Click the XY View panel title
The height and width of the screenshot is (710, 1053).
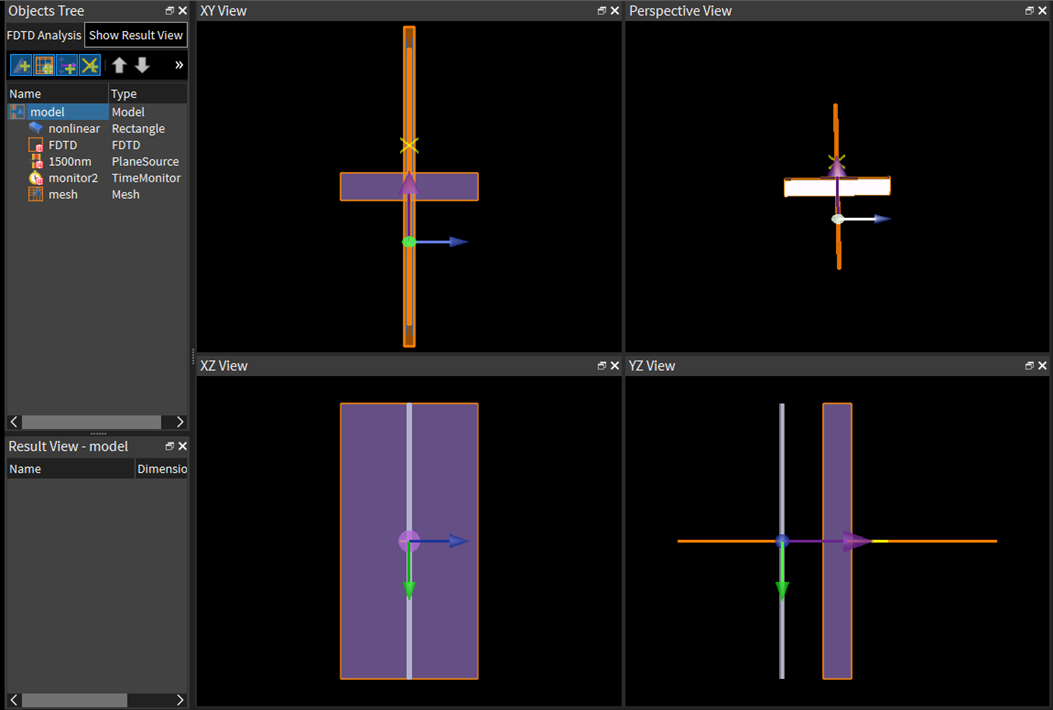click(223, 11)
